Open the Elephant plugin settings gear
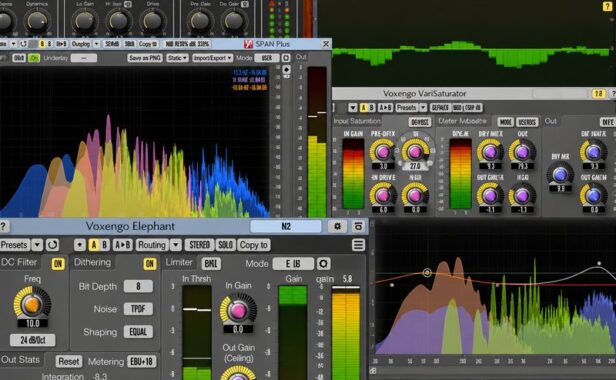Viewport: 616px width, 380px height. [337, 226]
